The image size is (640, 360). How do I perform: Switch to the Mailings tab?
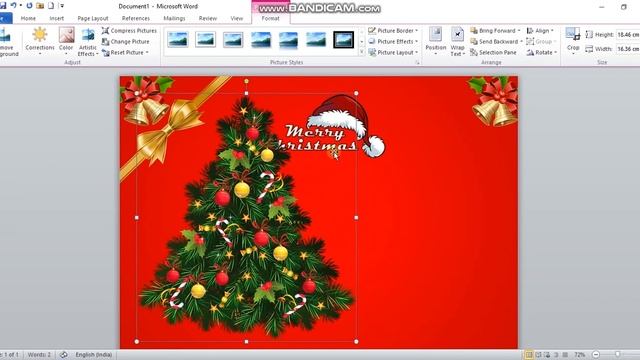[174, 18]
